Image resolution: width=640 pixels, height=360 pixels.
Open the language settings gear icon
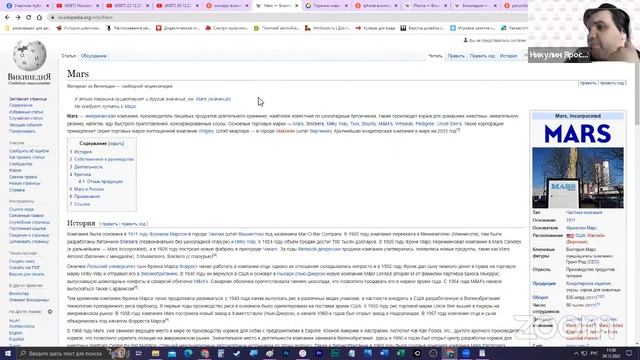click(x=50, y=312)
